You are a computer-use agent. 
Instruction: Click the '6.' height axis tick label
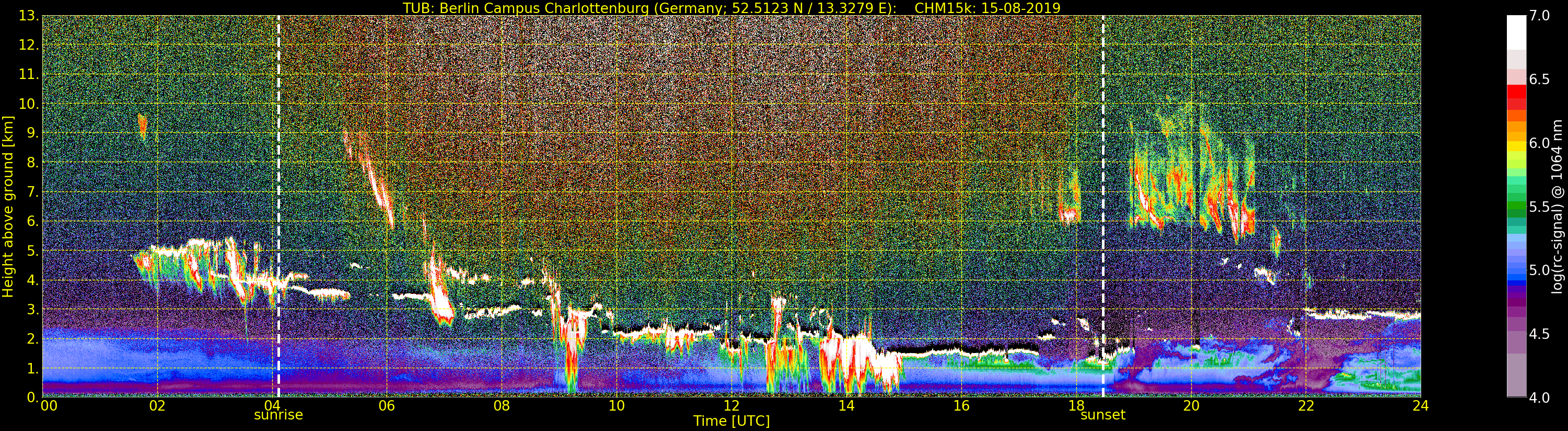[32, 221]
